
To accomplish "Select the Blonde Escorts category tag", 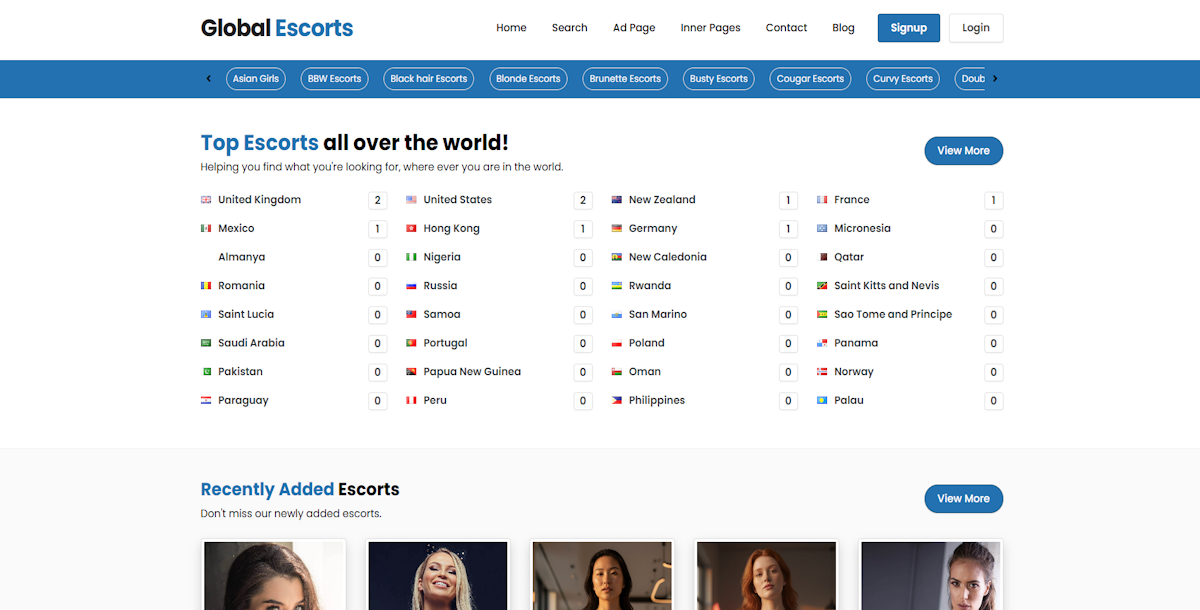I will 528,79.
